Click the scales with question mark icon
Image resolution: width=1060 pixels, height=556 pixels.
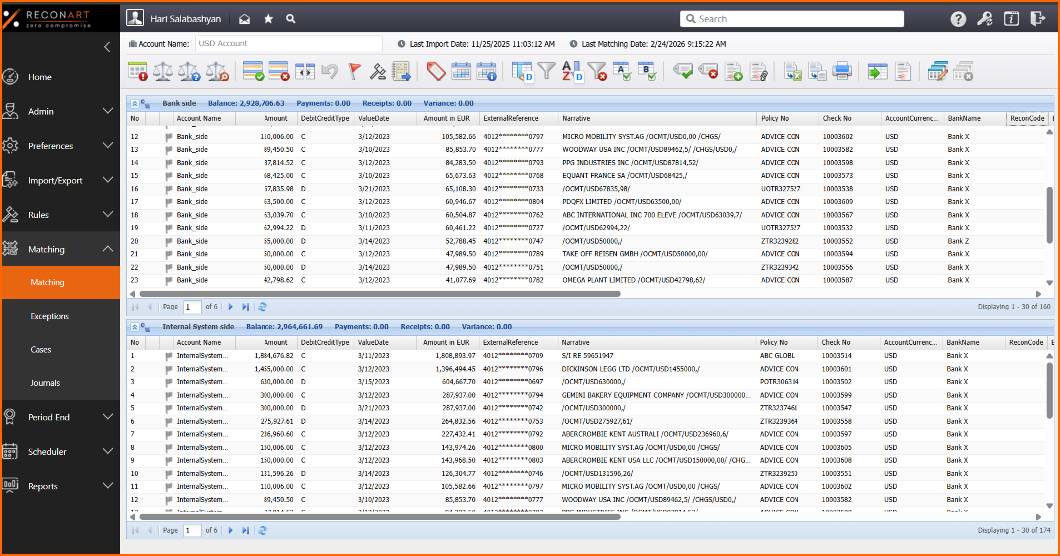[189, 71]
